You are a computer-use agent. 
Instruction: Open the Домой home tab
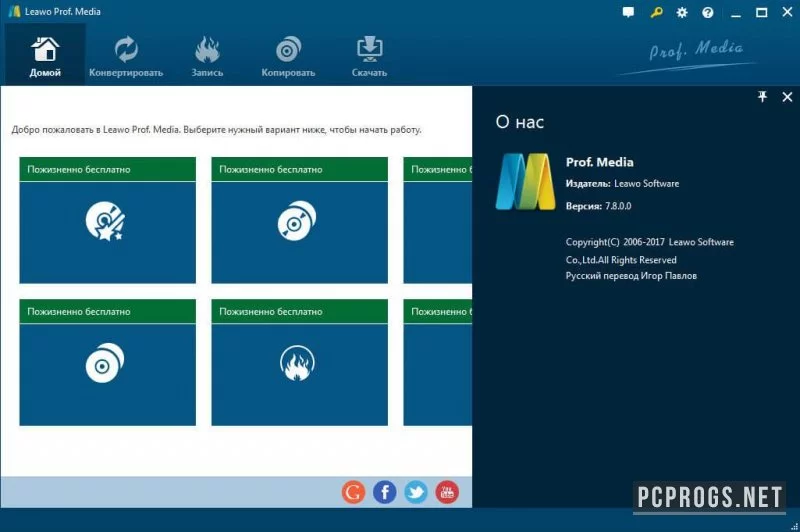pyautogui.click(x=45, y=55)
